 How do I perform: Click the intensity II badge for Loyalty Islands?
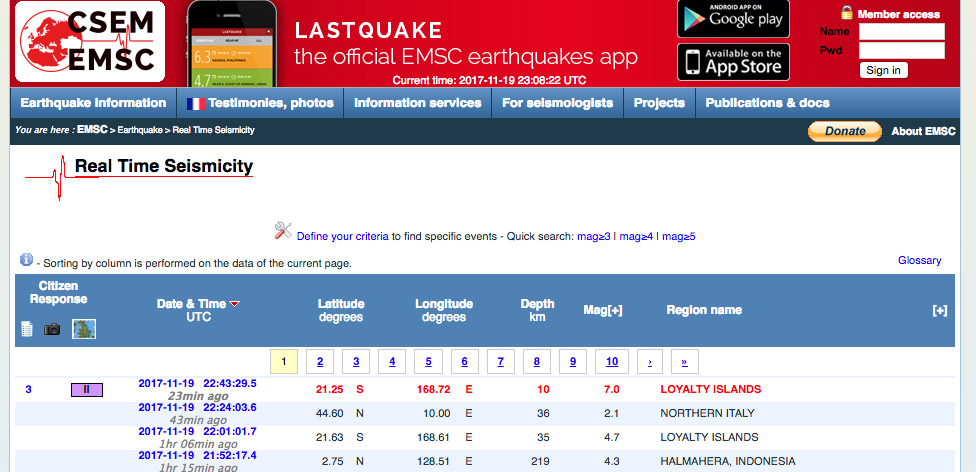pyautogui.click(x=87, y=389)
